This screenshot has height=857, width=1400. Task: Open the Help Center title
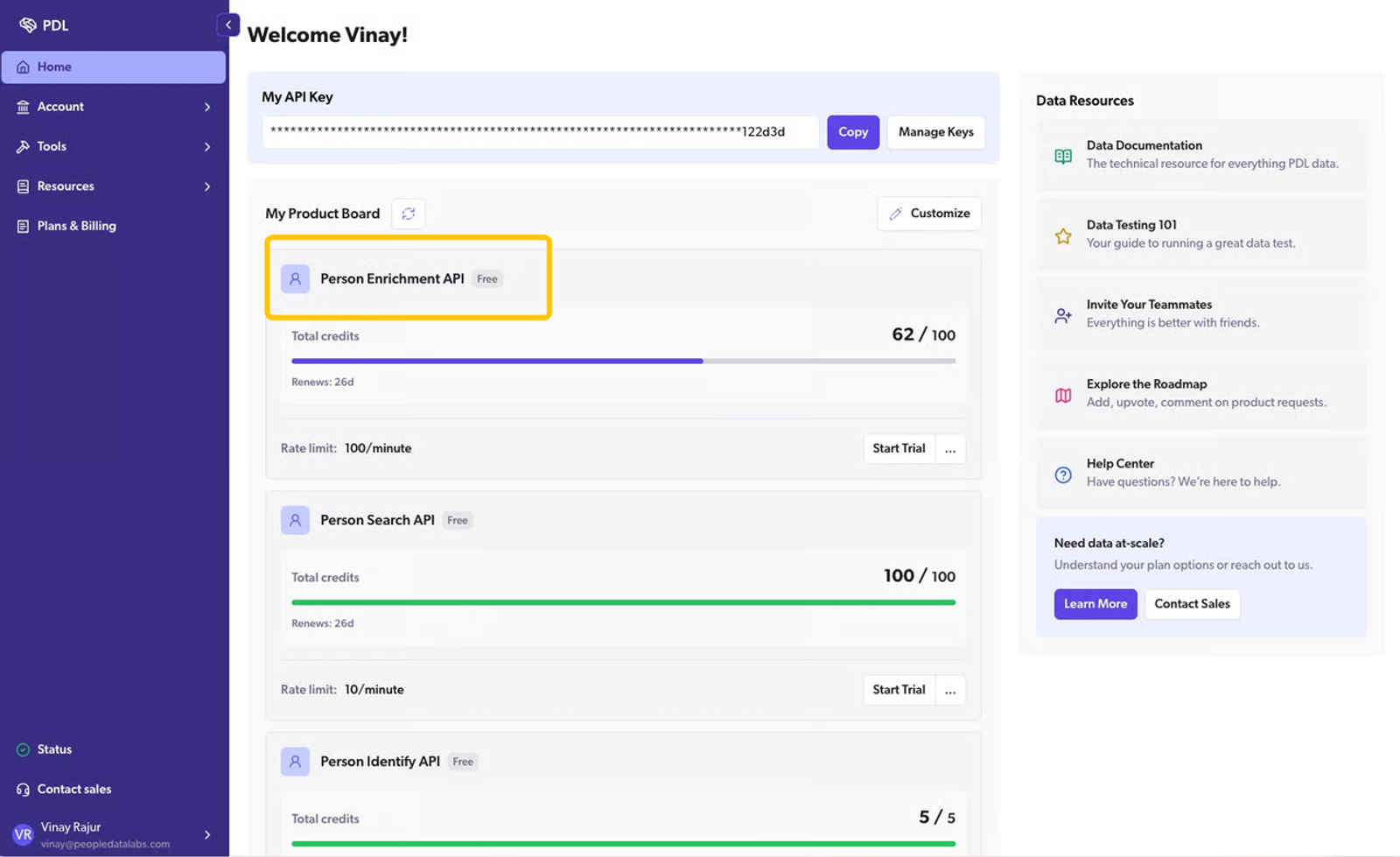(1121, 464)
